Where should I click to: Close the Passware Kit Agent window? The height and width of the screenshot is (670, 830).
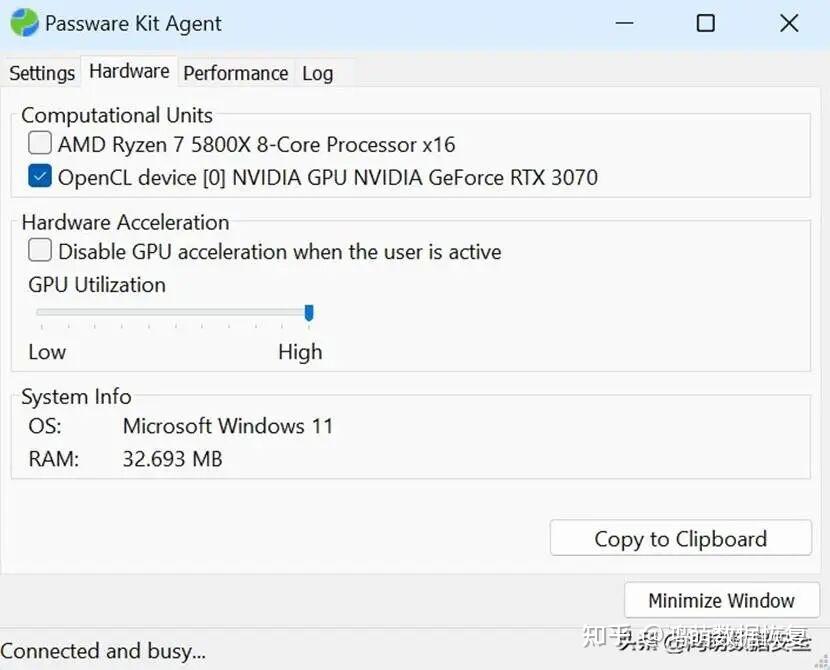789,23
